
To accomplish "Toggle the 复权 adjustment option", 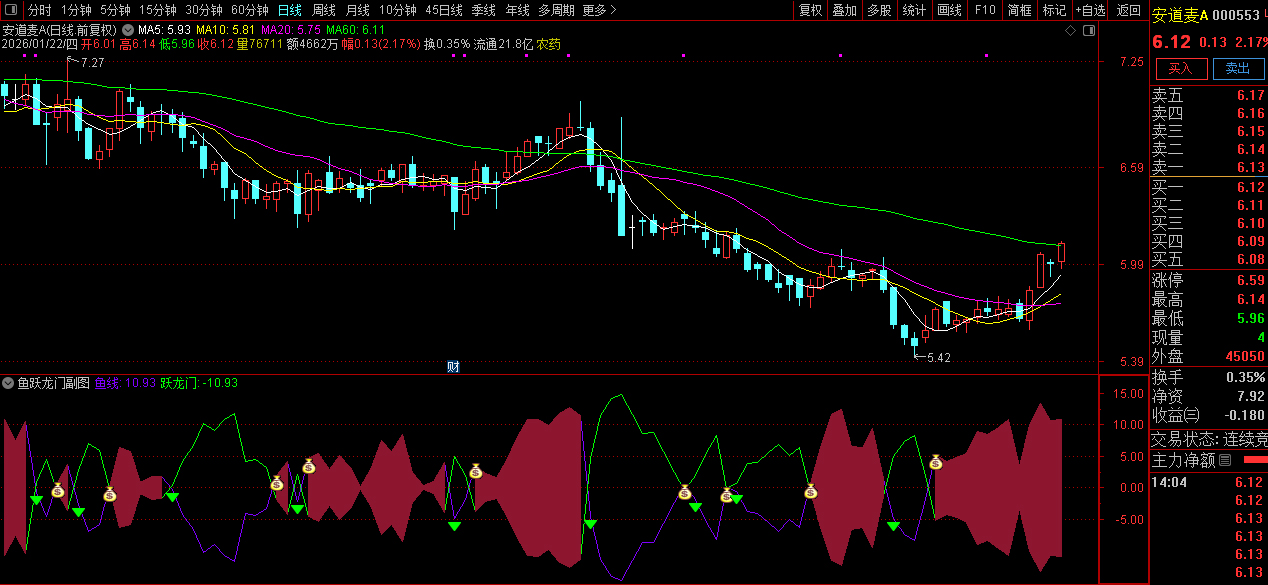I will pyautogui.click(x=810, y=10).
